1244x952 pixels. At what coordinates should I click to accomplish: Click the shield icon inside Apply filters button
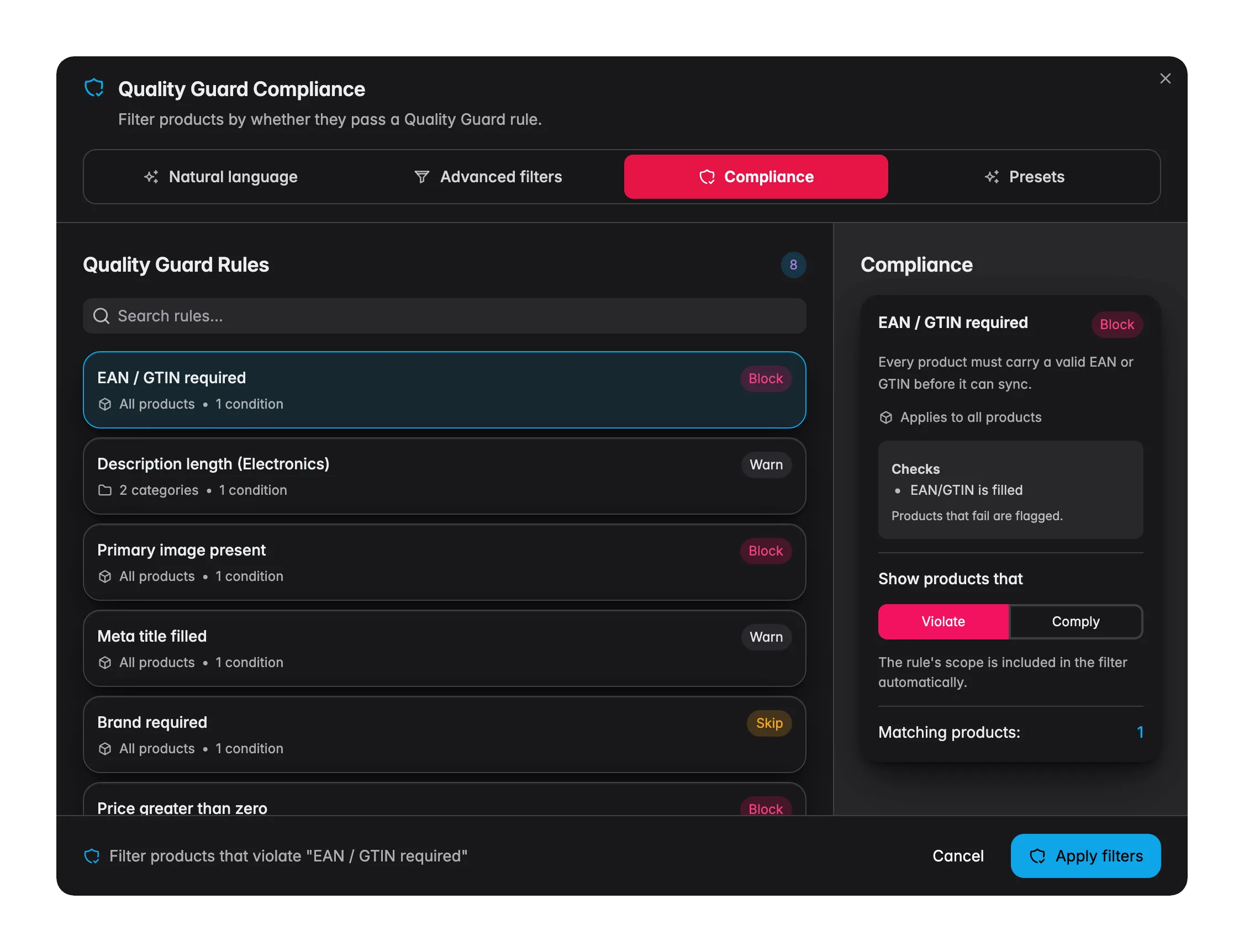click(x=1037, y=856)
